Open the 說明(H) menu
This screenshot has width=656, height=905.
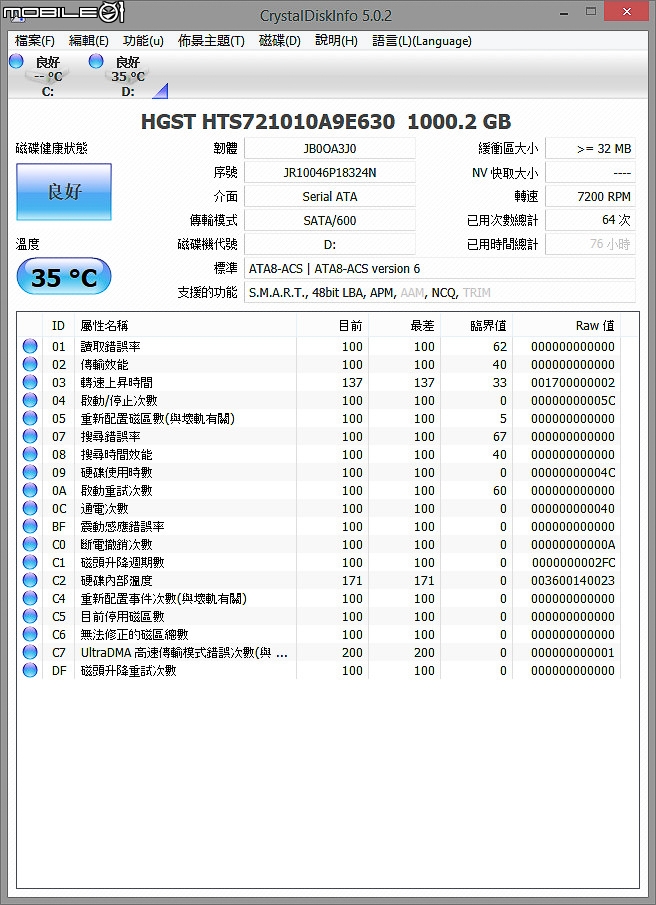pos(336,41)
